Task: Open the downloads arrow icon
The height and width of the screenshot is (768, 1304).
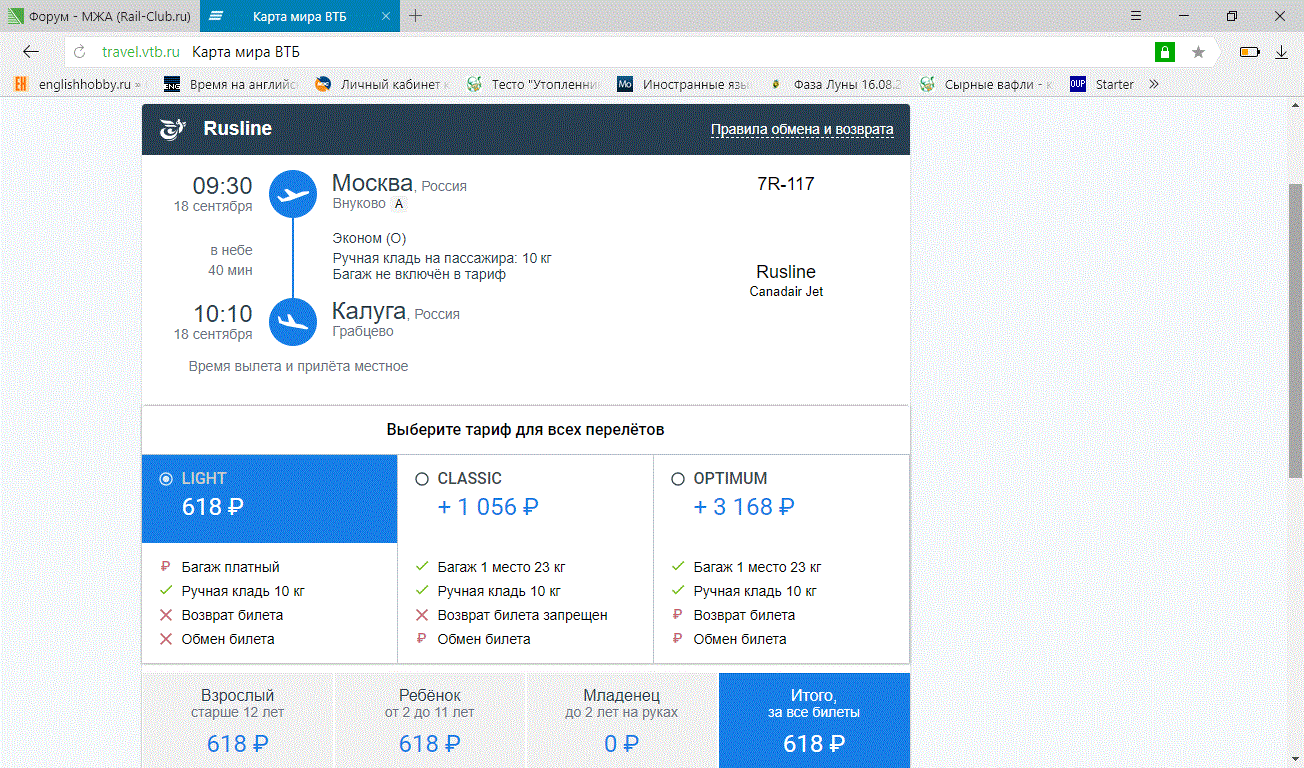Action: [1281, 52]
